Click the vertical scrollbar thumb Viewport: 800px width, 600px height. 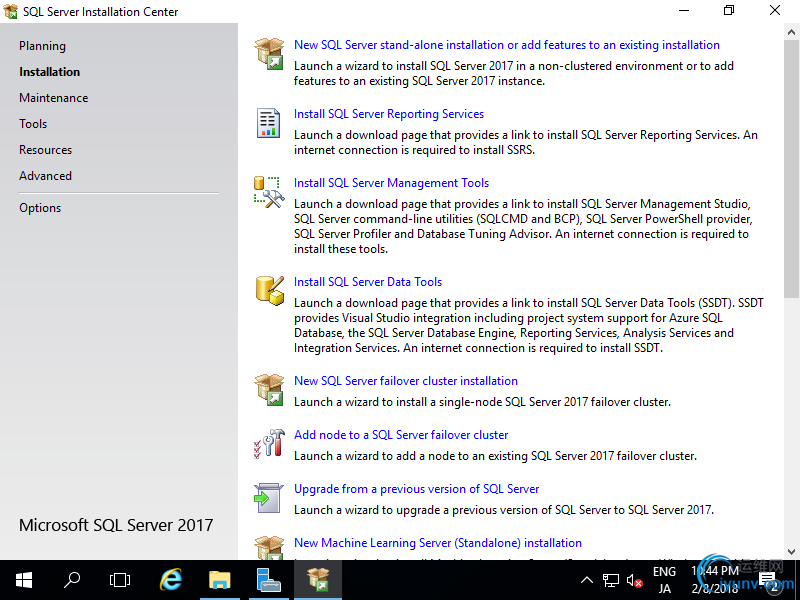(791, 169)
